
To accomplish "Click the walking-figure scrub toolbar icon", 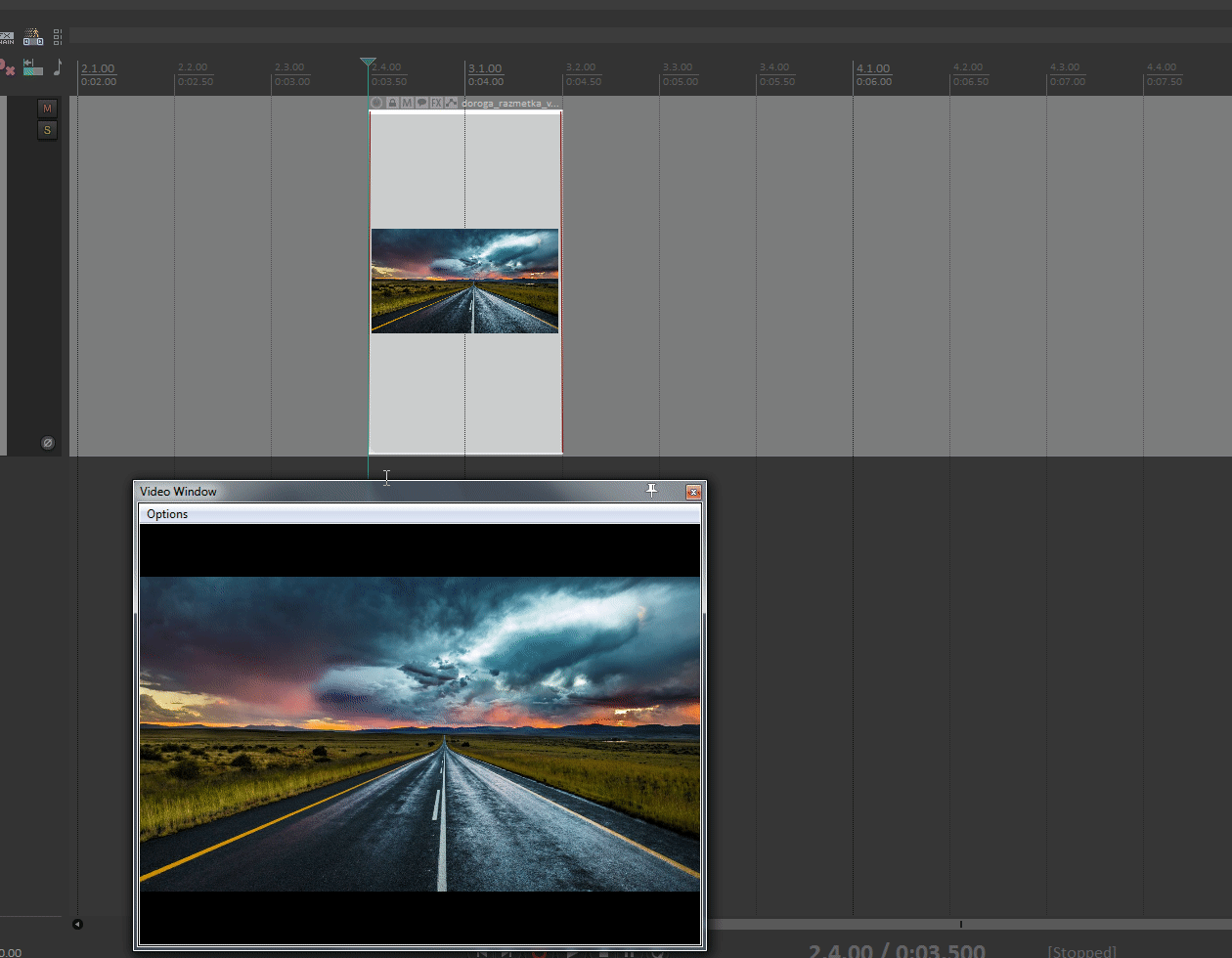I will (33, 37).
